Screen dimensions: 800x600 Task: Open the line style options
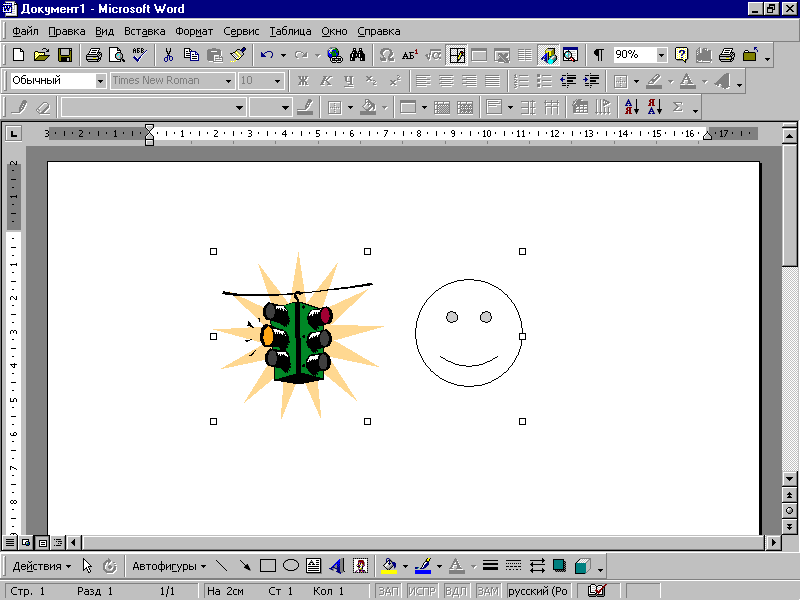tap(490, 565)
